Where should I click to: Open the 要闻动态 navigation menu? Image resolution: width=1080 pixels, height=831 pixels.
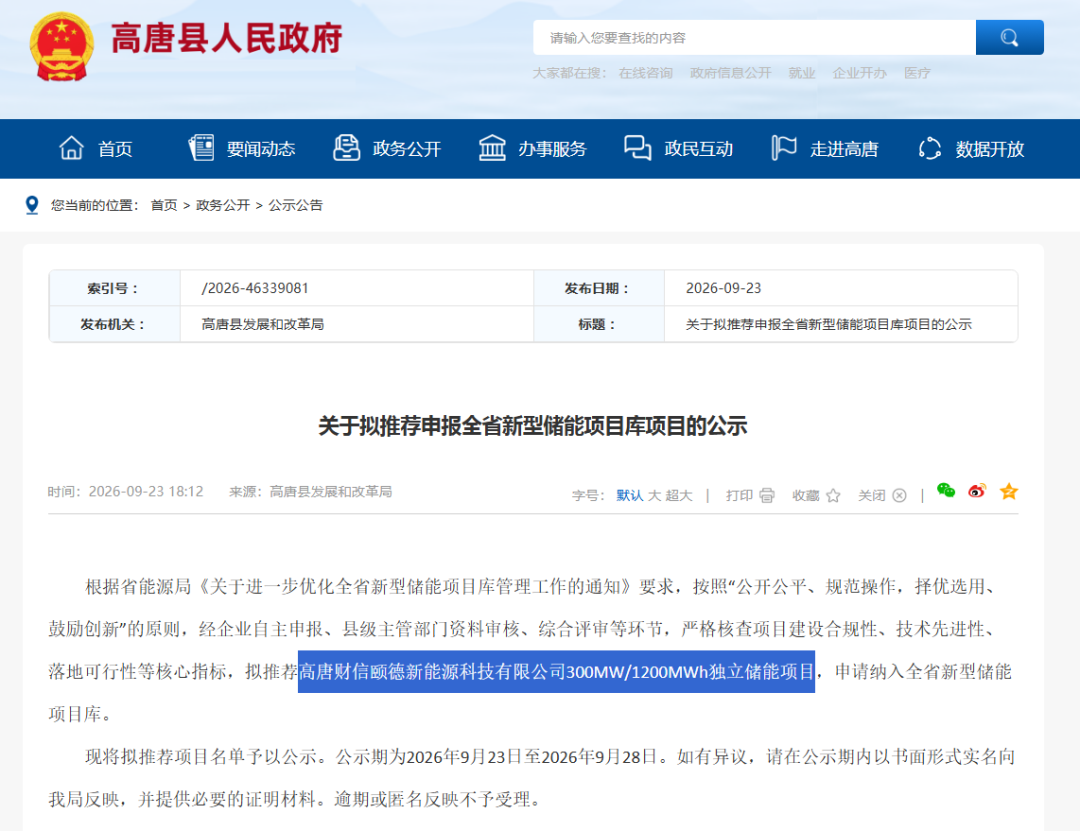coord(261,149)
